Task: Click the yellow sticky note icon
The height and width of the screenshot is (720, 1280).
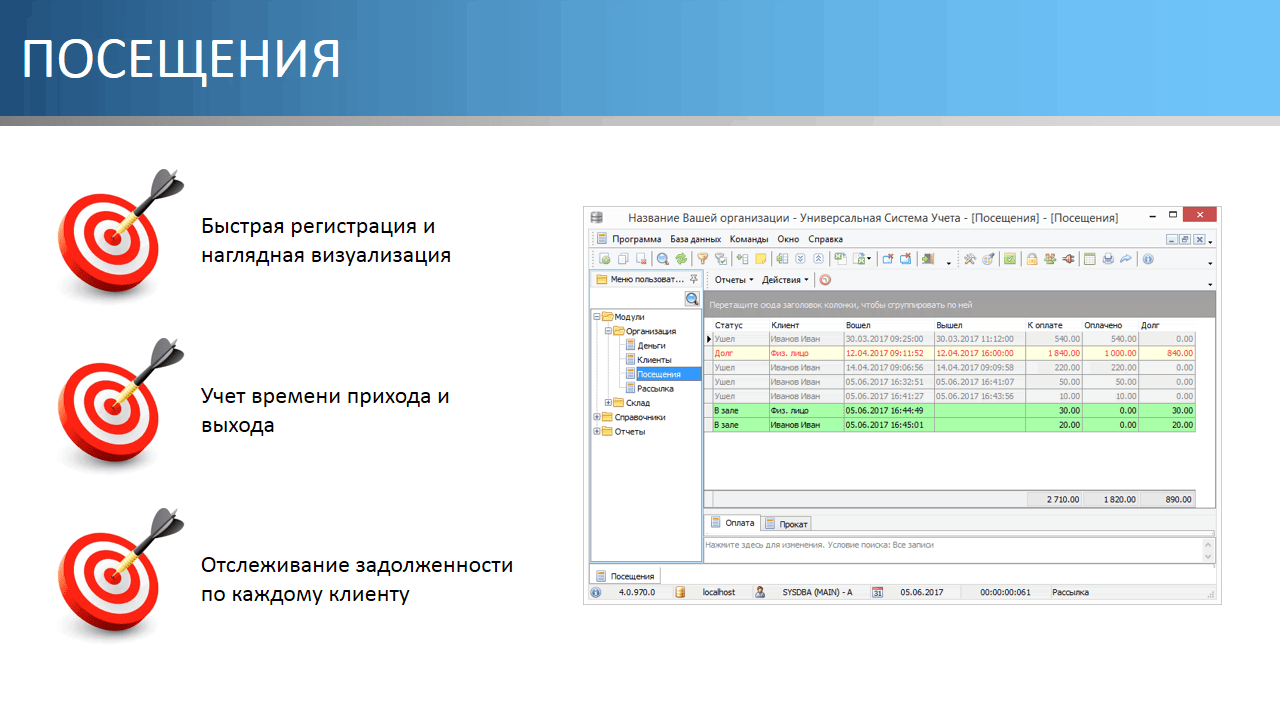Action: [760, 259]
